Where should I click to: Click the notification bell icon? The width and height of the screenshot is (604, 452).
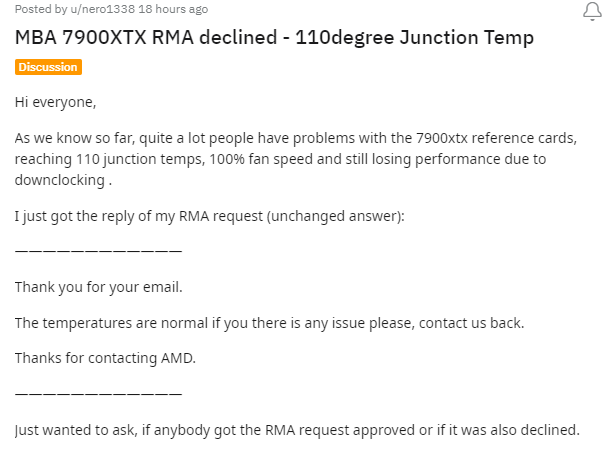tap(592, 11)
